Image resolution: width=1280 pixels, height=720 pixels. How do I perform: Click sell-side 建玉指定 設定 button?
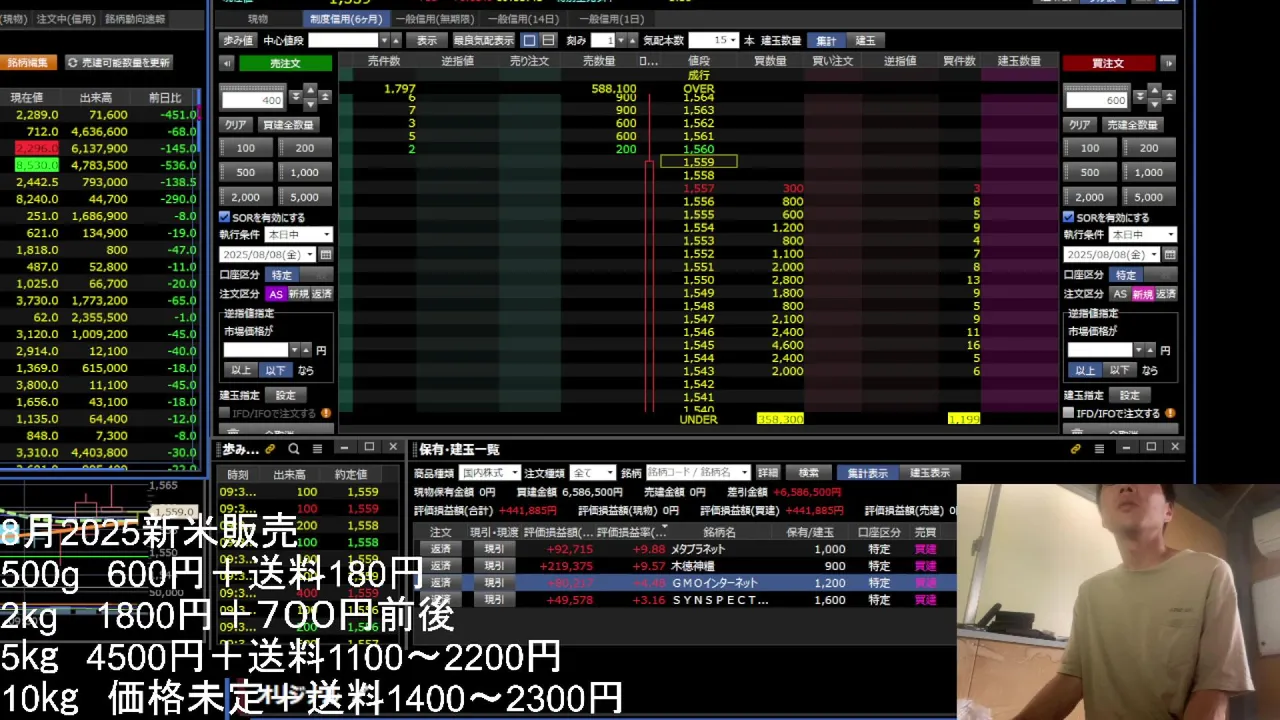pos(285,395)
